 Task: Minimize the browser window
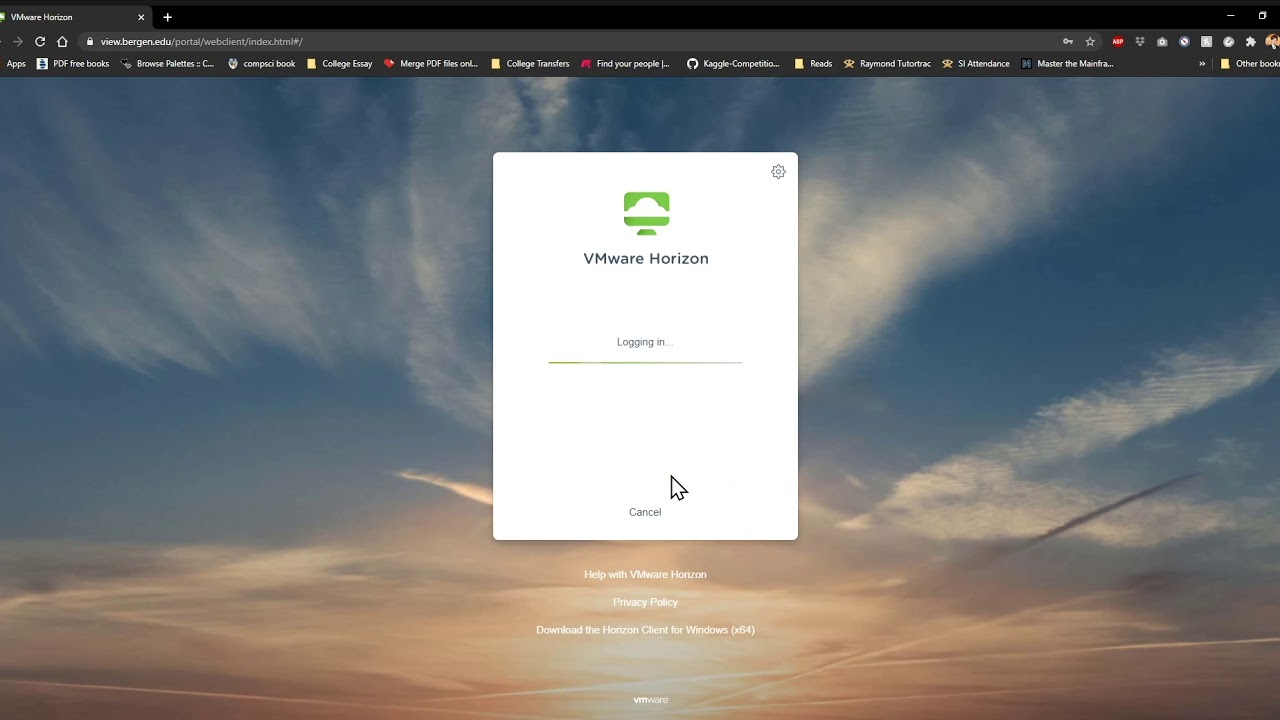tap(1230, 16)
